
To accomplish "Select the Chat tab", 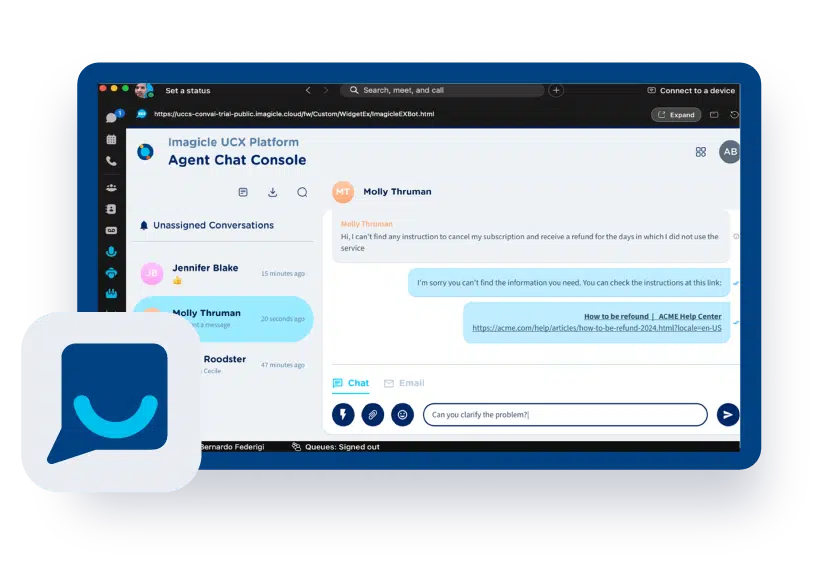I will (351, 383).
